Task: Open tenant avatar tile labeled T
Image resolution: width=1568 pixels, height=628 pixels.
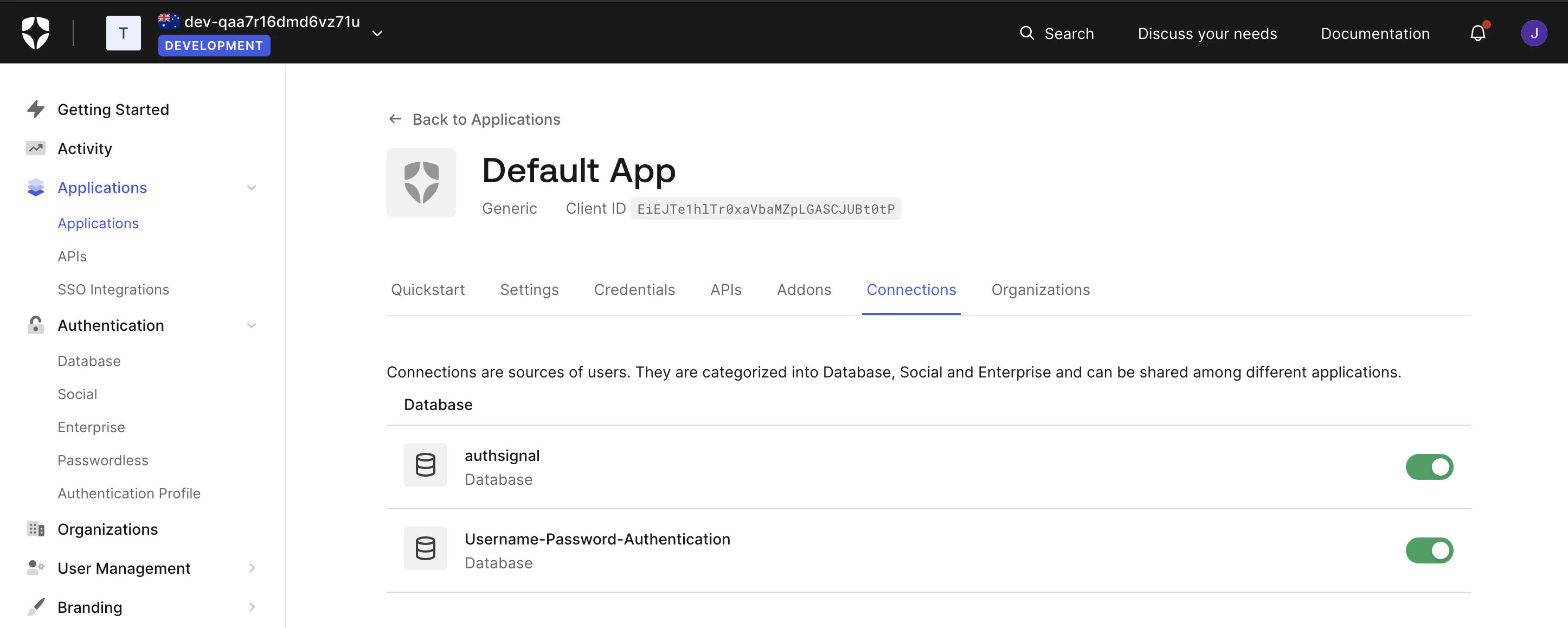Action: click(x=124, y=33)
